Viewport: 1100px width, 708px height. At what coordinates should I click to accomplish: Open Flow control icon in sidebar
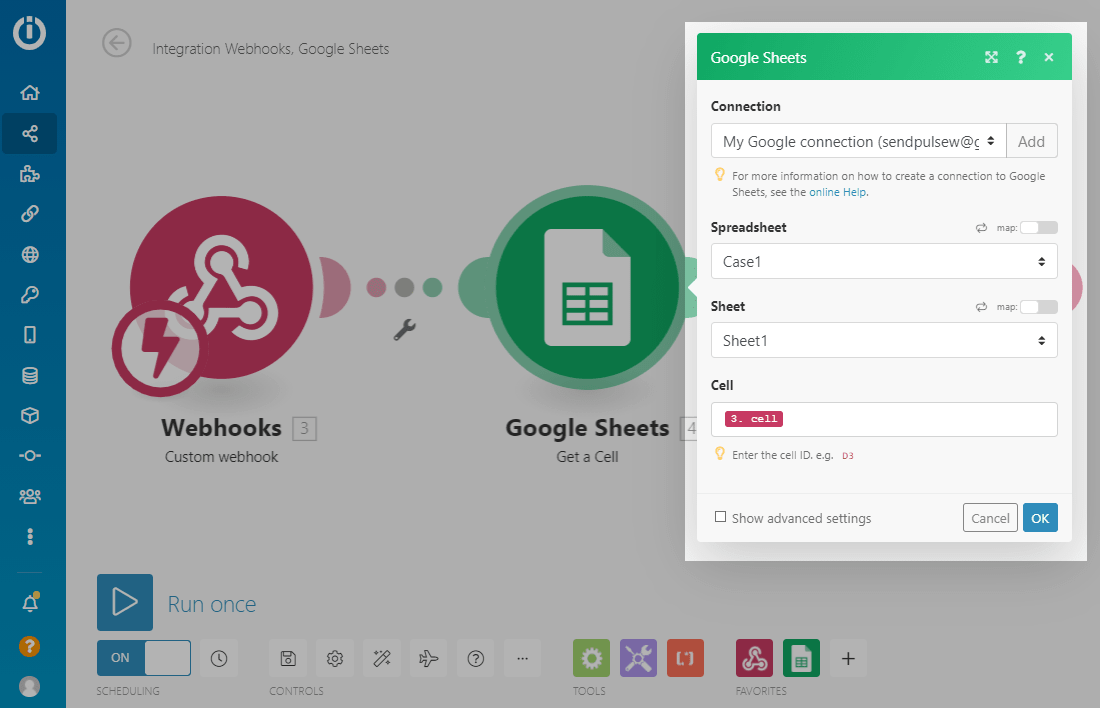(x=29, y=456)
